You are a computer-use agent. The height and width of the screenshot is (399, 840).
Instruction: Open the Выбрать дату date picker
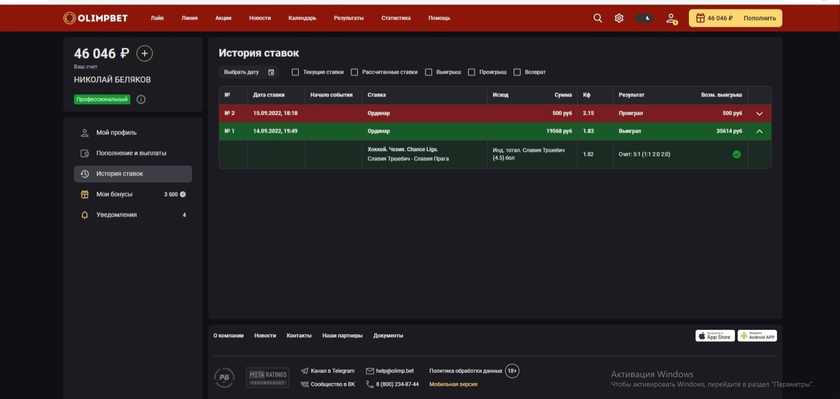click(249, 72)
